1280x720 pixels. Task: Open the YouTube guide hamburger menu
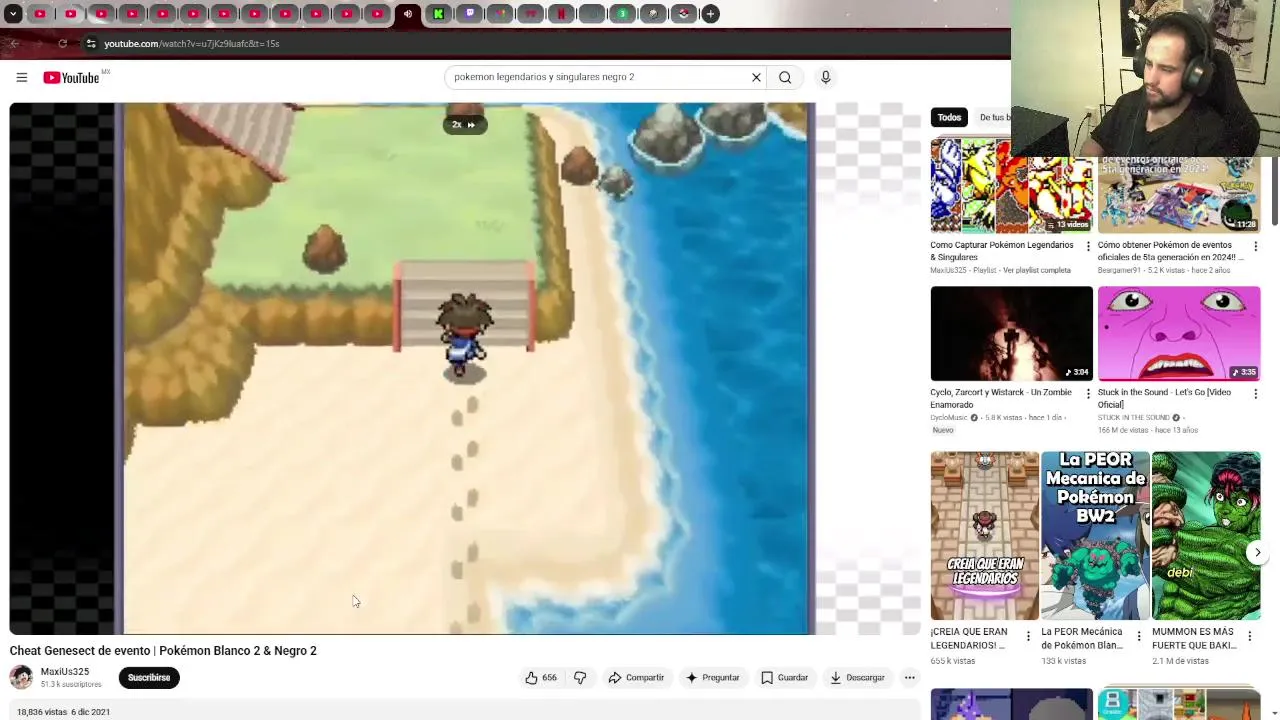click(x=21, y=77)
